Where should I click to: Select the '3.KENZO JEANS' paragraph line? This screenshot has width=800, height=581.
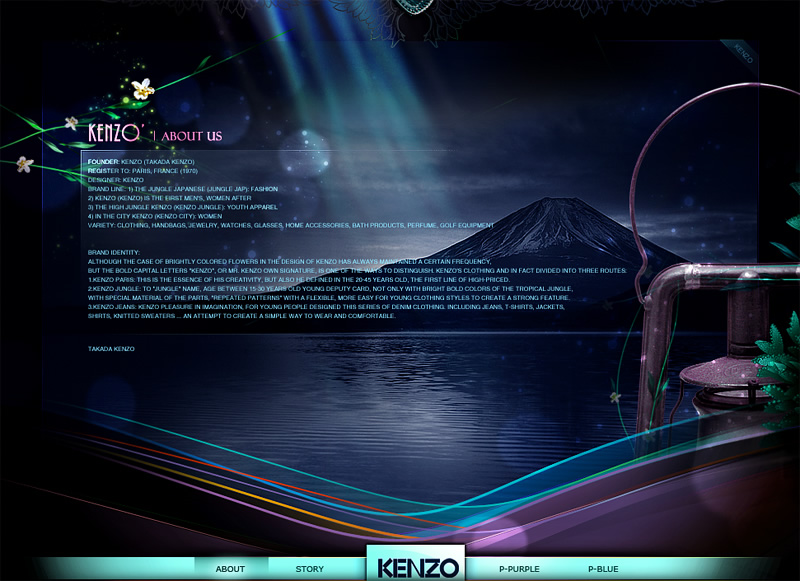[326, 307]
